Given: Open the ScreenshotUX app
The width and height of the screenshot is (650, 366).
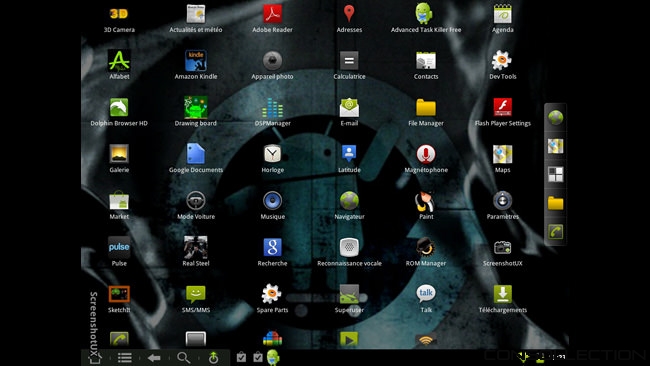Looking at the screenshot, I should tap(502, 252).
